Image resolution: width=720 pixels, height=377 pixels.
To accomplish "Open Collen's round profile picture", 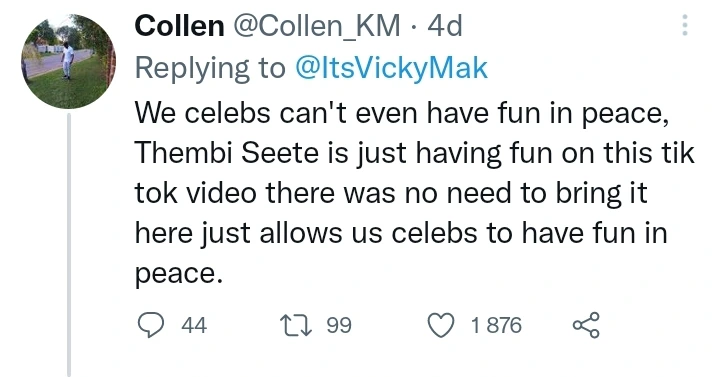I will pos(68,61).
